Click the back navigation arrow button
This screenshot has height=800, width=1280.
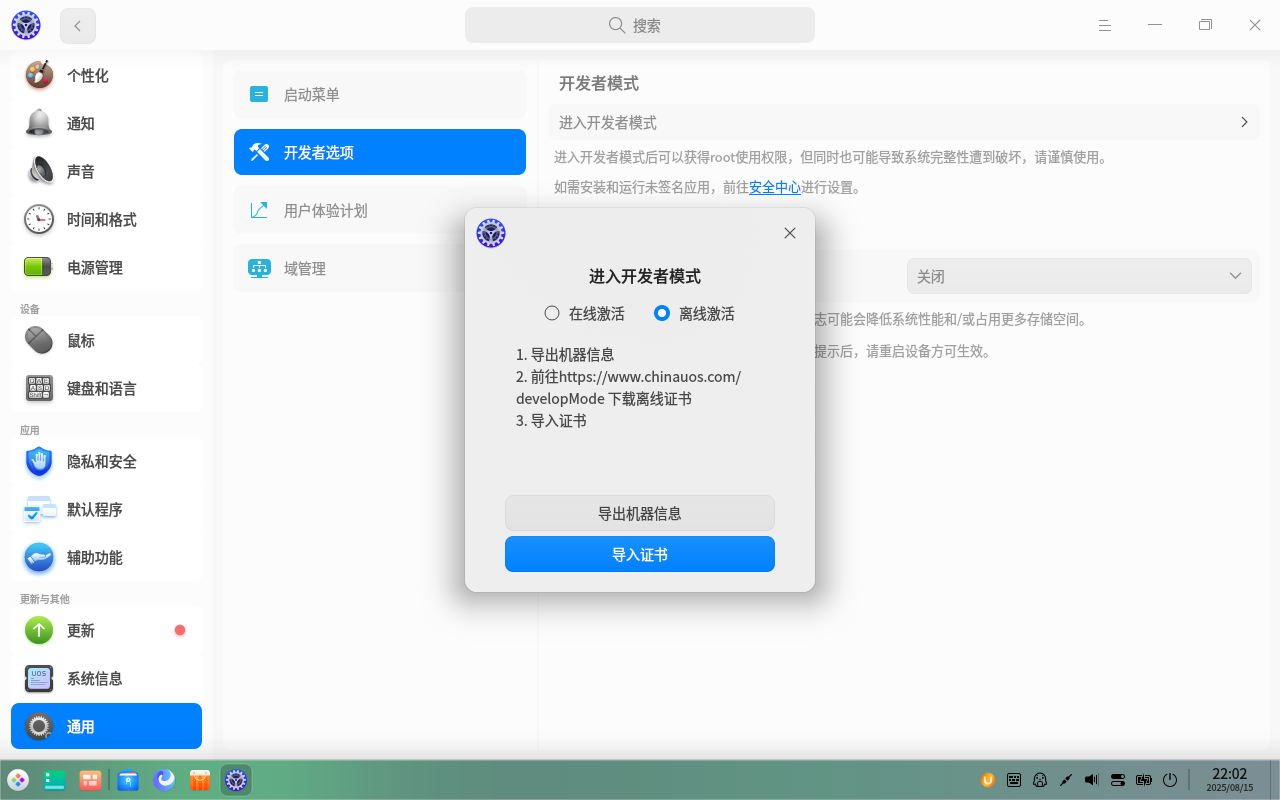click(x=78, y=26)
